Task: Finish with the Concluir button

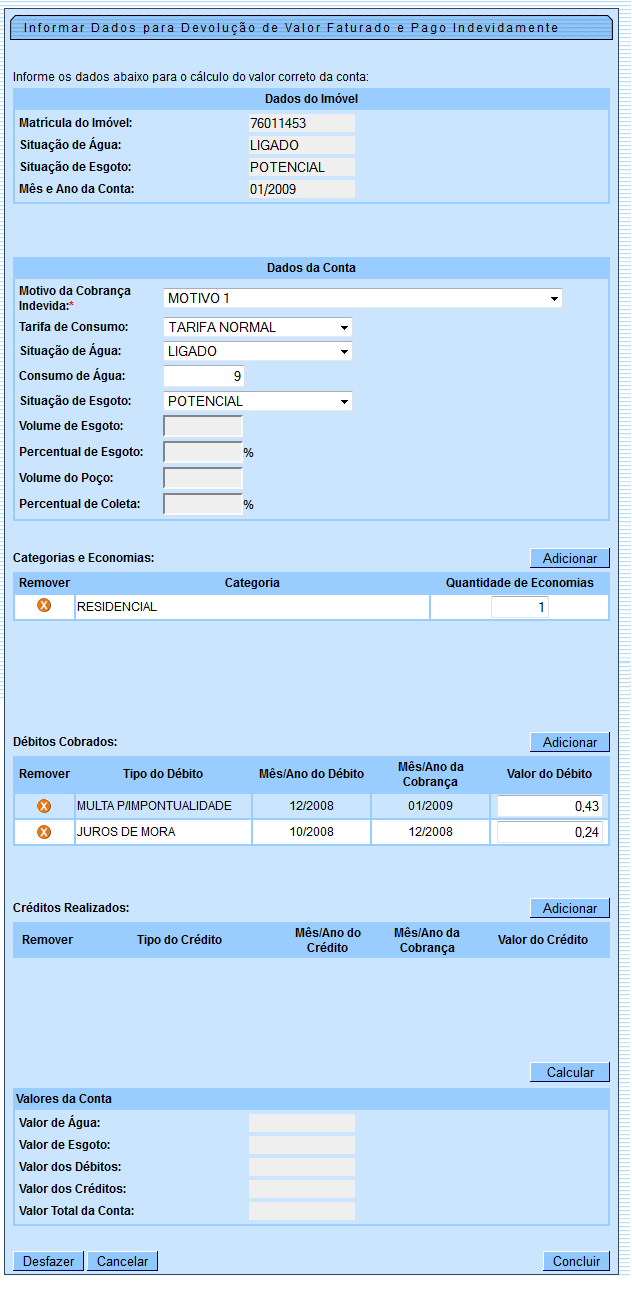Action: coord(576,1261)
